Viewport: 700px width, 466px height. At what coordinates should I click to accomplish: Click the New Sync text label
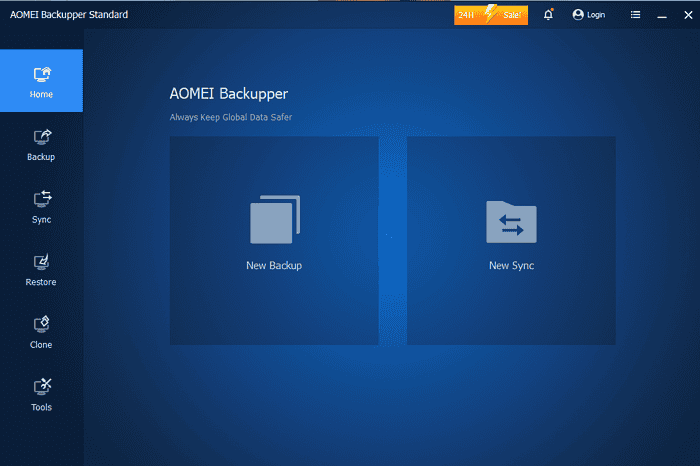click(x=511, y=266)
